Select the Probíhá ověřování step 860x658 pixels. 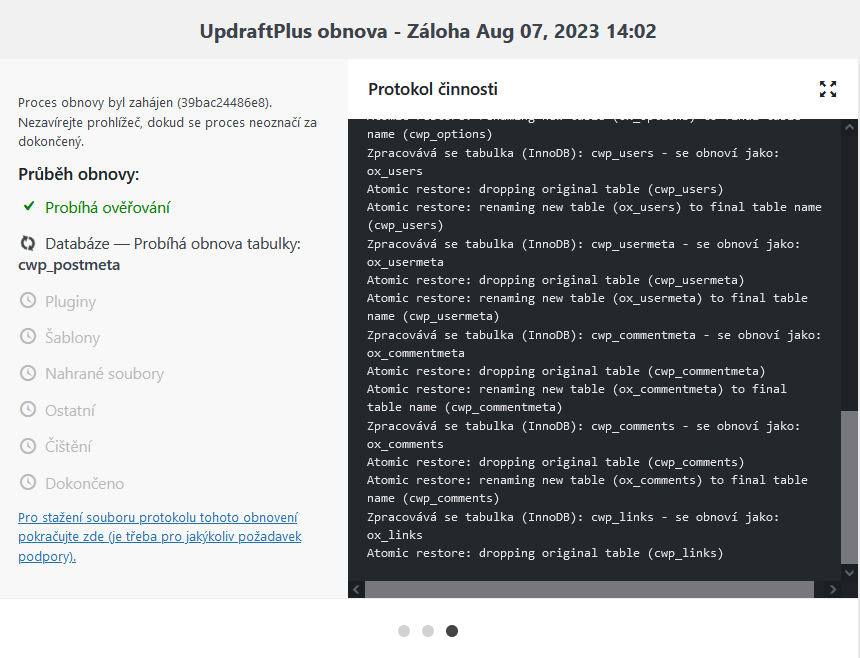click(108, 207)
